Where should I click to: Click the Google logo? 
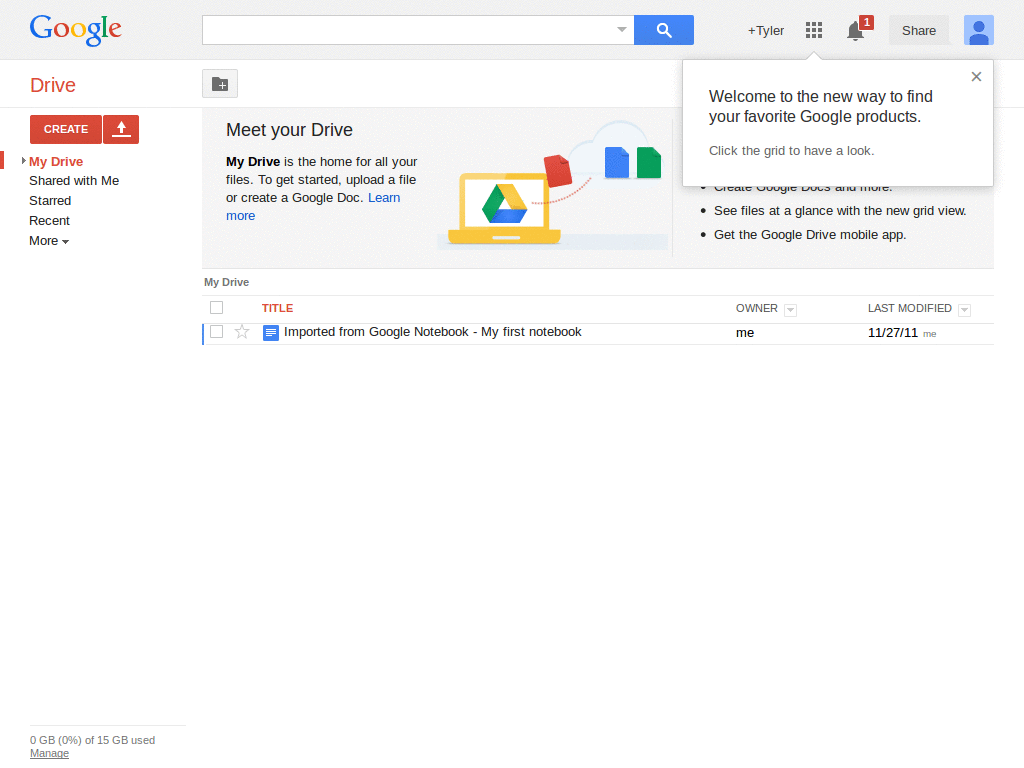(x=75, y=31)
